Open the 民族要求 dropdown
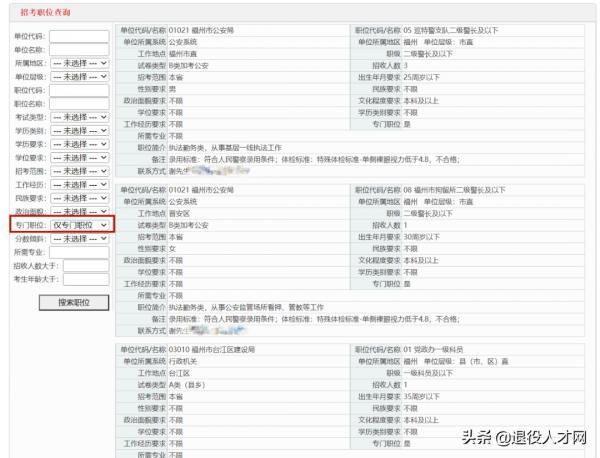This screenshot has width=600, height=458. pyautogui.click(x=80, y=198)
